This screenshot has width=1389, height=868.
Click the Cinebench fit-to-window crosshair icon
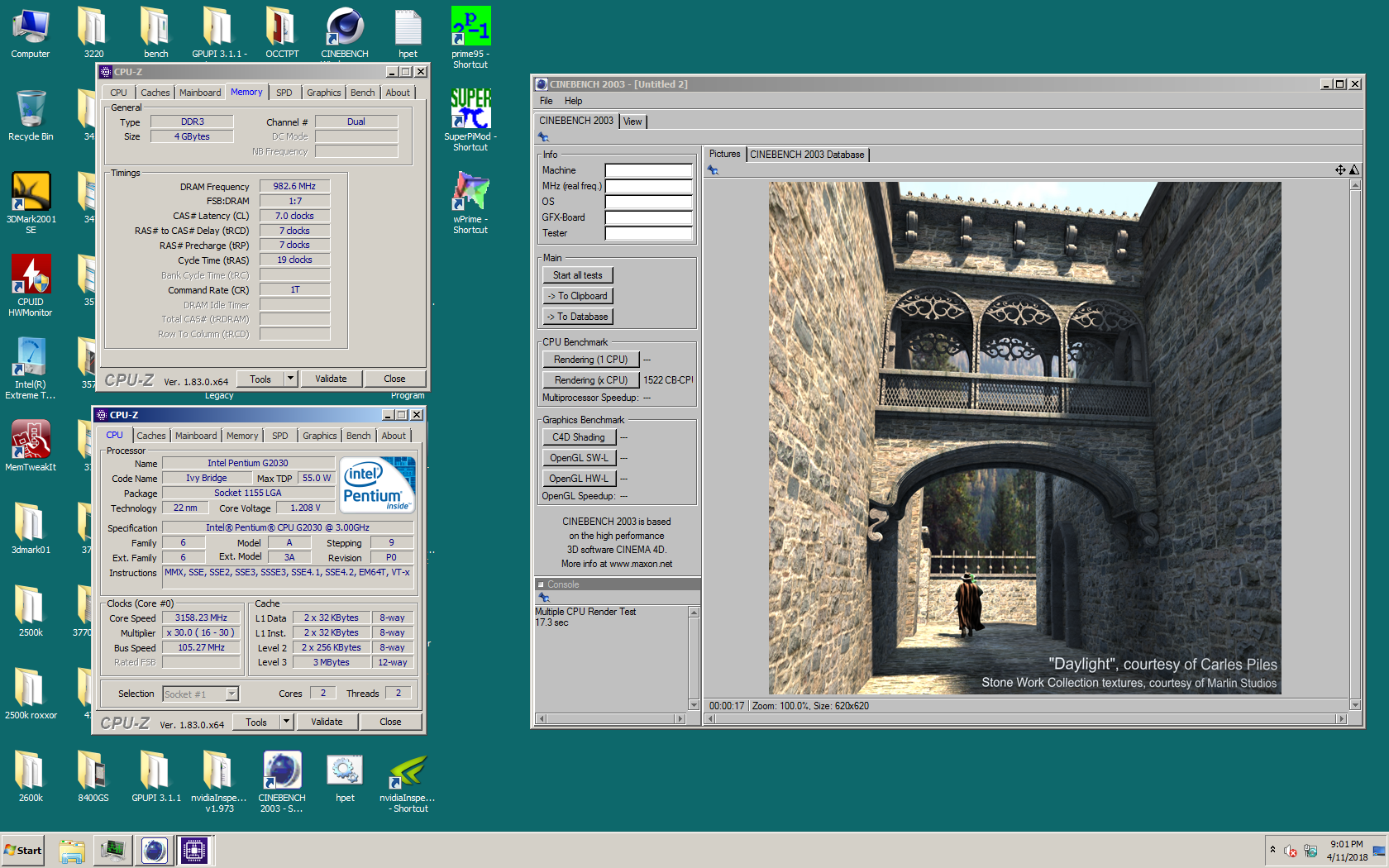[x=1340, y=169]
